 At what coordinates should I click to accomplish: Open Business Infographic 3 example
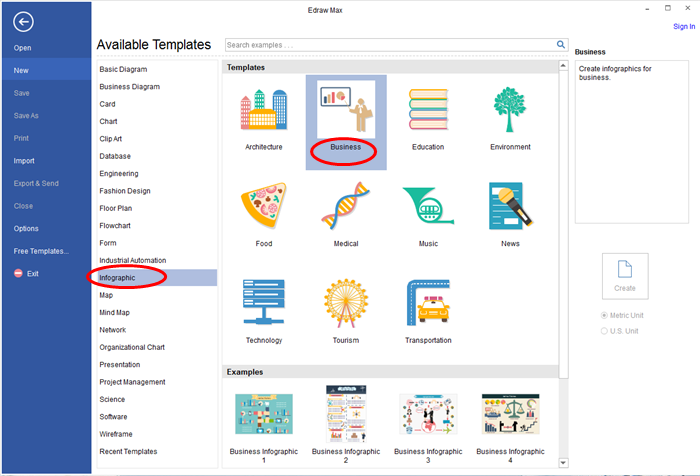pos(428,414)
